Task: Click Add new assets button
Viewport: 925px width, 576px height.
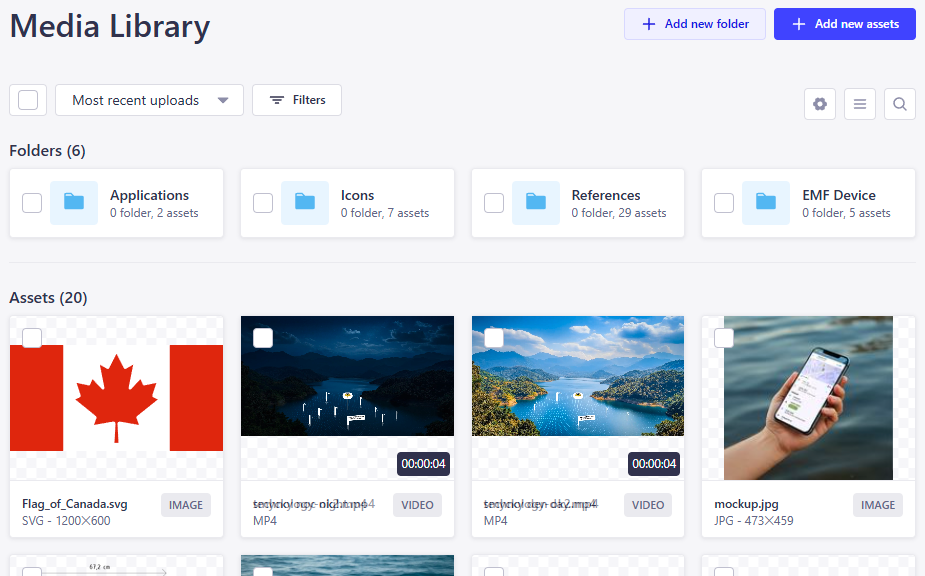Action: 844,24
